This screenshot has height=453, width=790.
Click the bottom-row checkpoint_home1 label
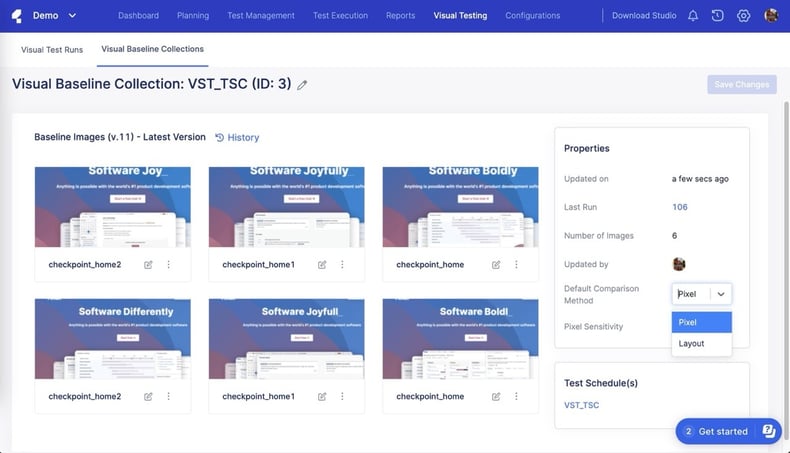click(x=258, y=397)
